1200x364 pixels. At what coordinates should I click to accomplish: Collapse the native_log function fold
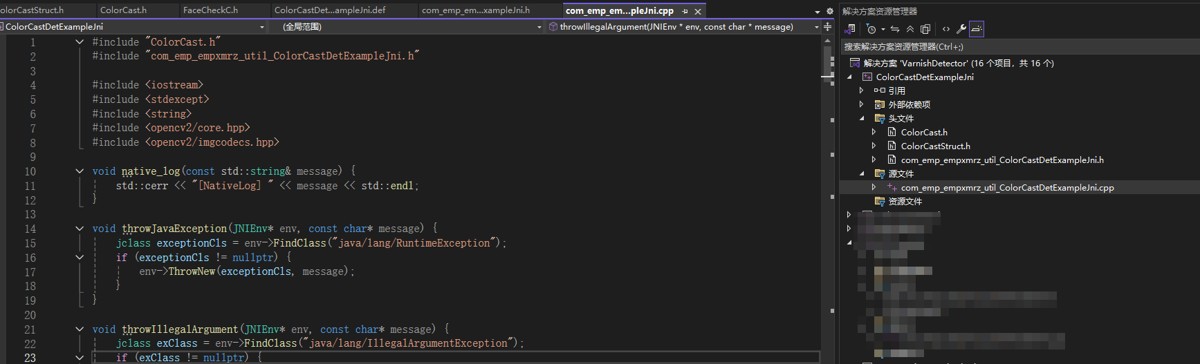pos(80,172)
